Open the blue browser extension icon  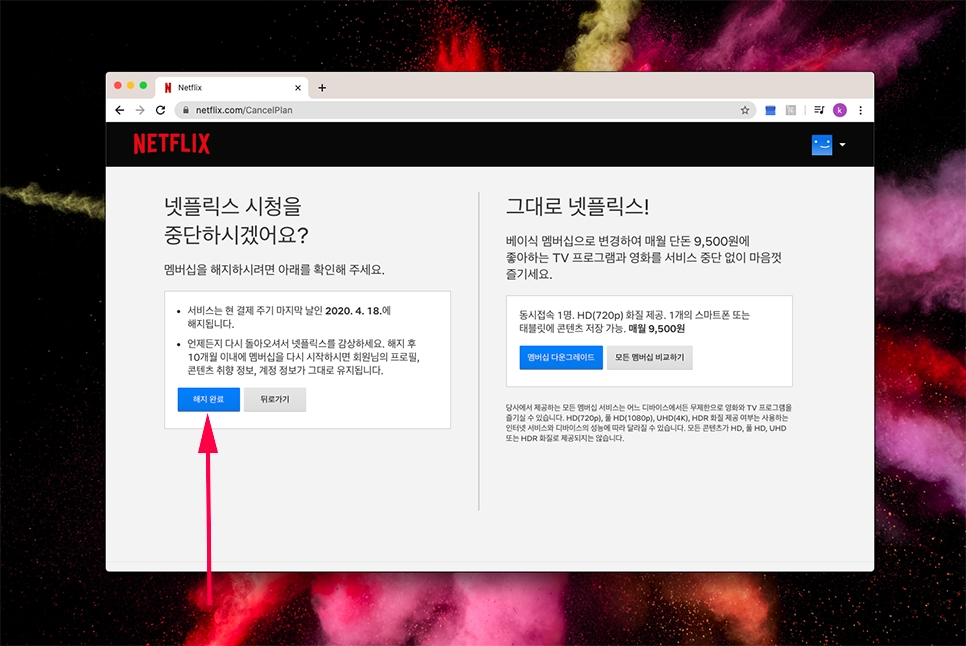[x=770, y=110]
